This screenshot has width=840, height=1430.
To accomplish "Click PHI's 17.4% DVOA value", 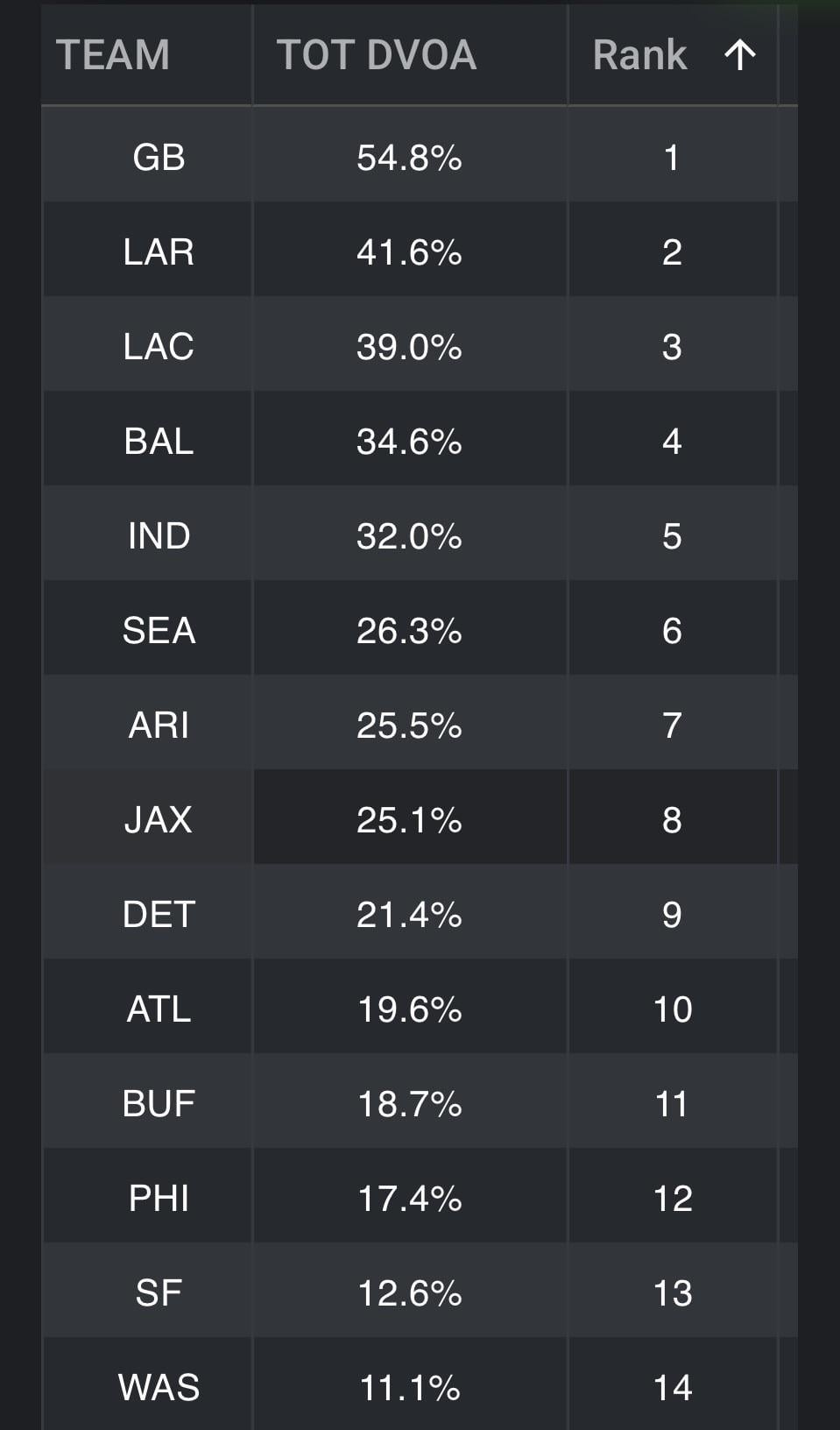I will tap(409, 1199).
